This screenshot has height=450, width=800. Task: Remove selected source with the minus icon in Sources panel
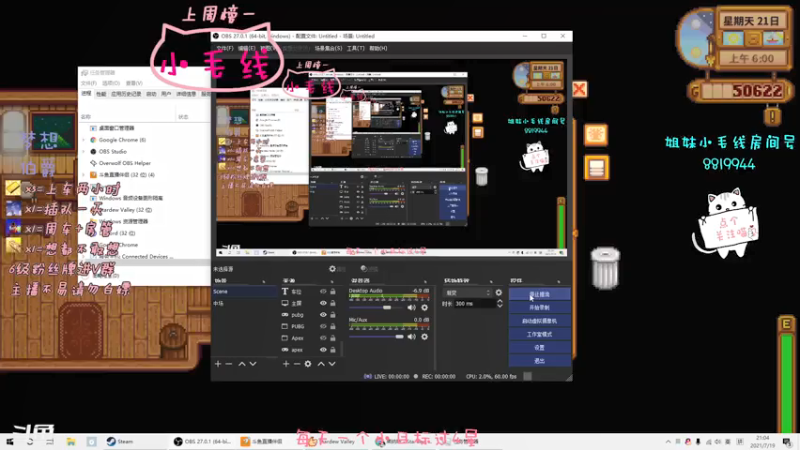pyautogui.click(x=296, y=364)
